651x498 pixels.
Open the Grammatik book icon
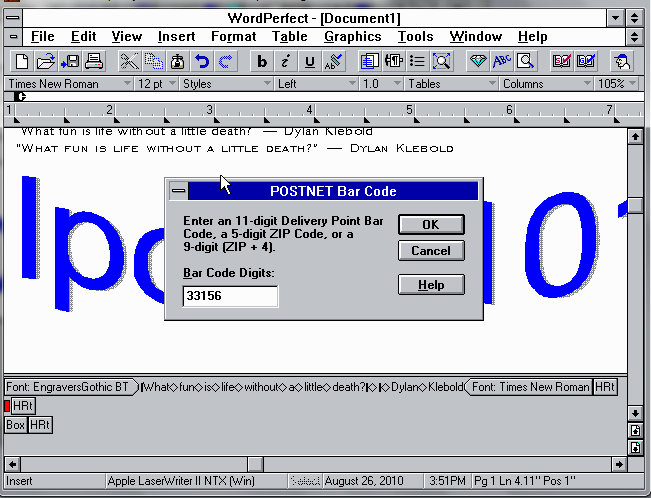[586, 62]
